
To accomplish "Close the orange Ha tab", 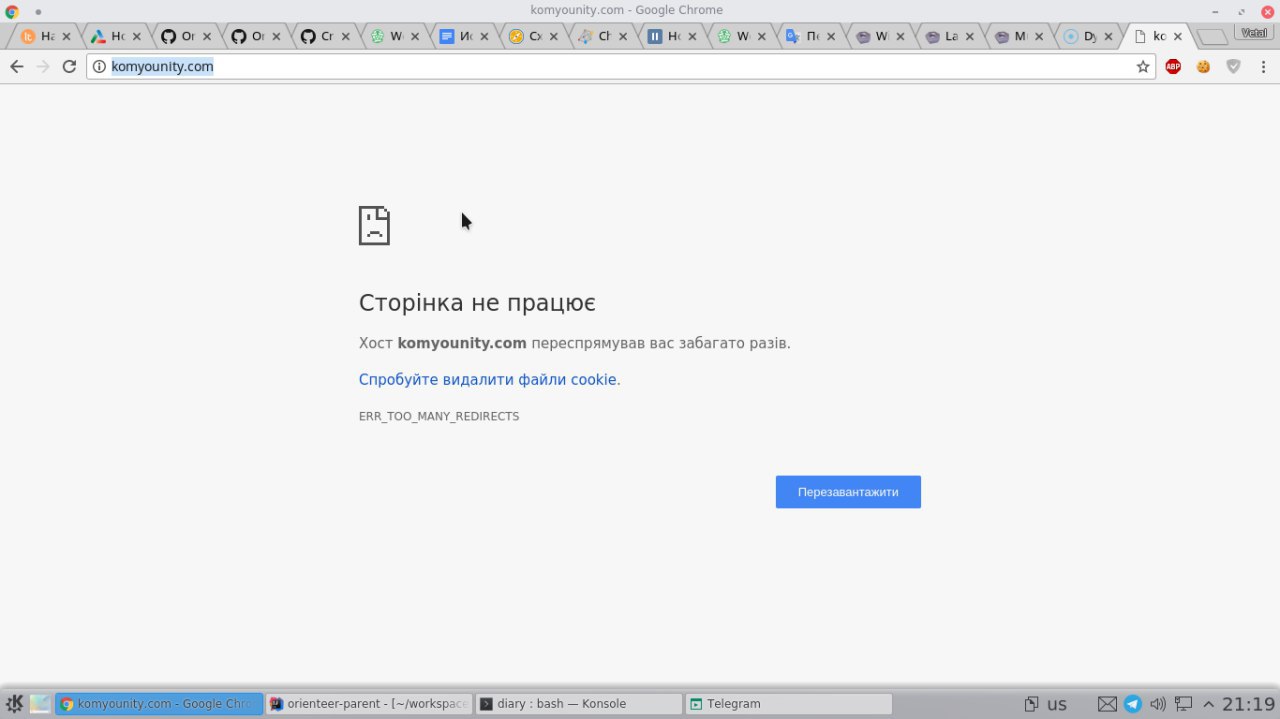I will 67,36.
